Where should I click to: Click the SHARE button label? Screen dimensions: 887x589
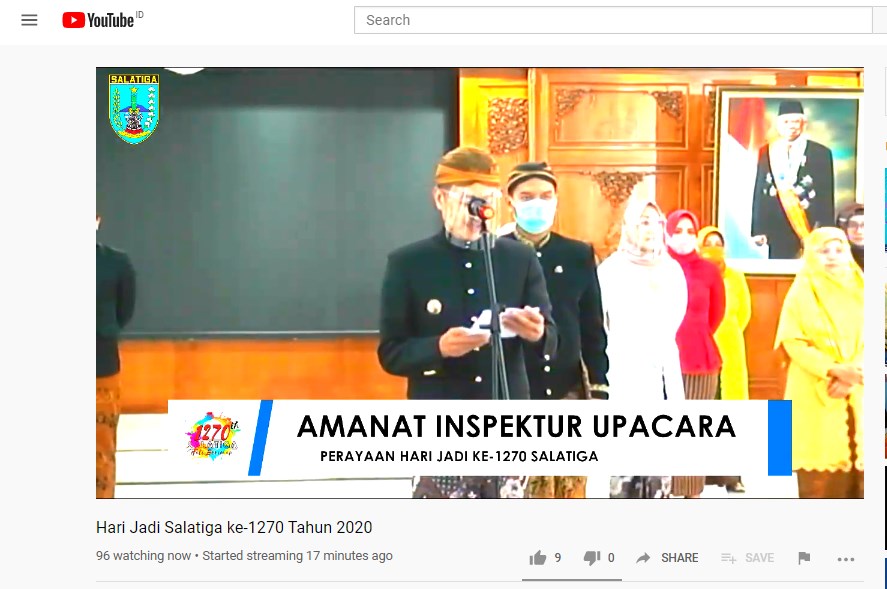pyautogui.click(x=679, y=558)
